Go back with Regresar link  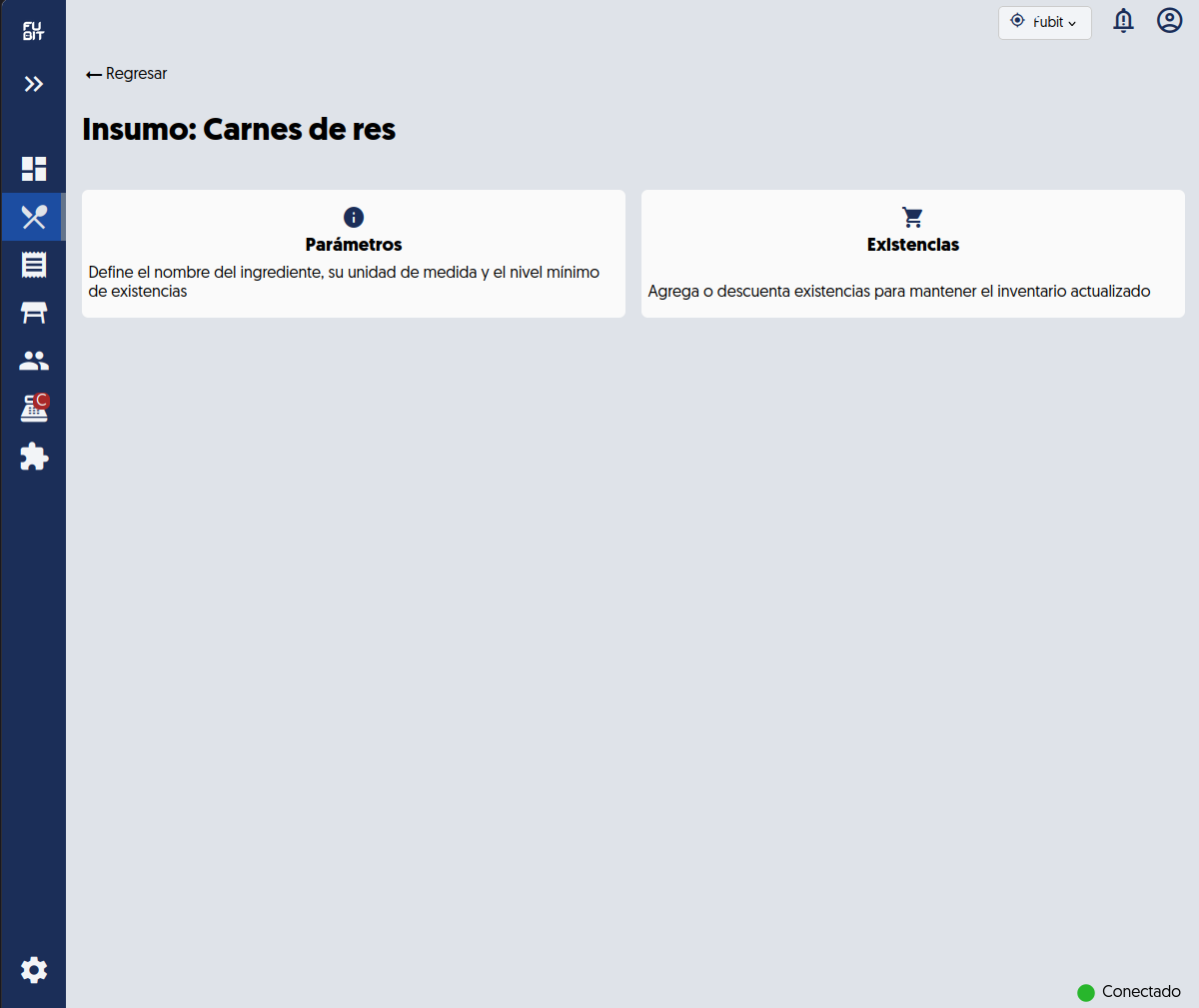[127, 74]
